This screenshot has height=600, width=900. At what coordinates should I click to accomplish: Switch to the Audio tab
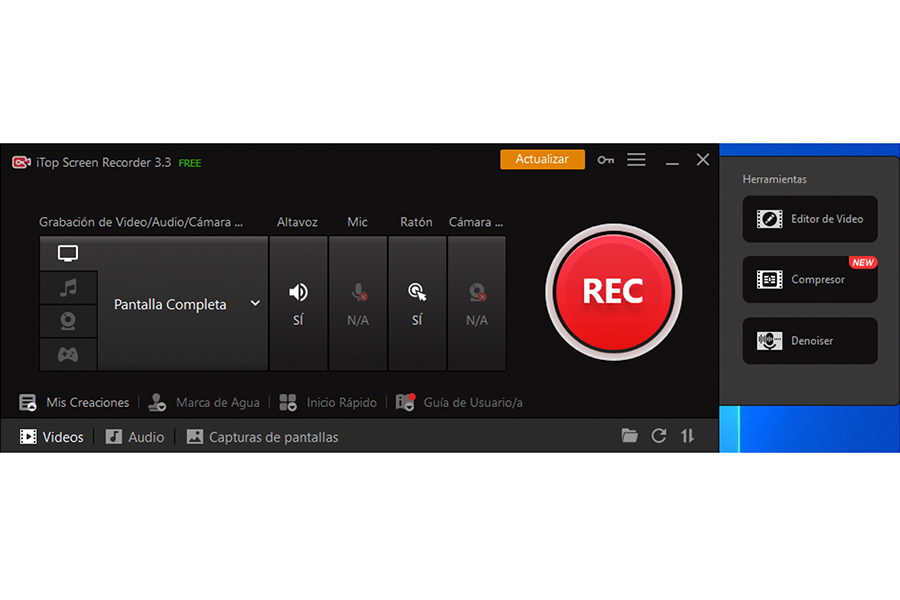135,437
